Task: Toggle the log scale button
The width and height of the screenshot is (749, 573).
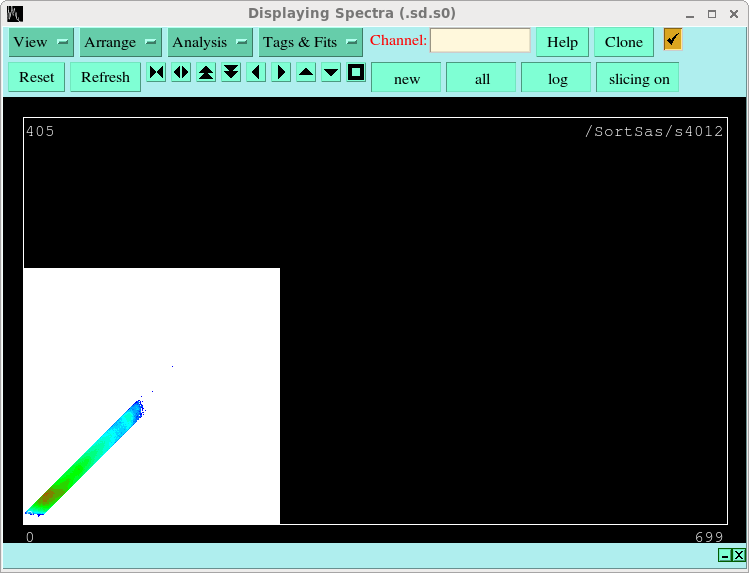Action: (556, 78)
